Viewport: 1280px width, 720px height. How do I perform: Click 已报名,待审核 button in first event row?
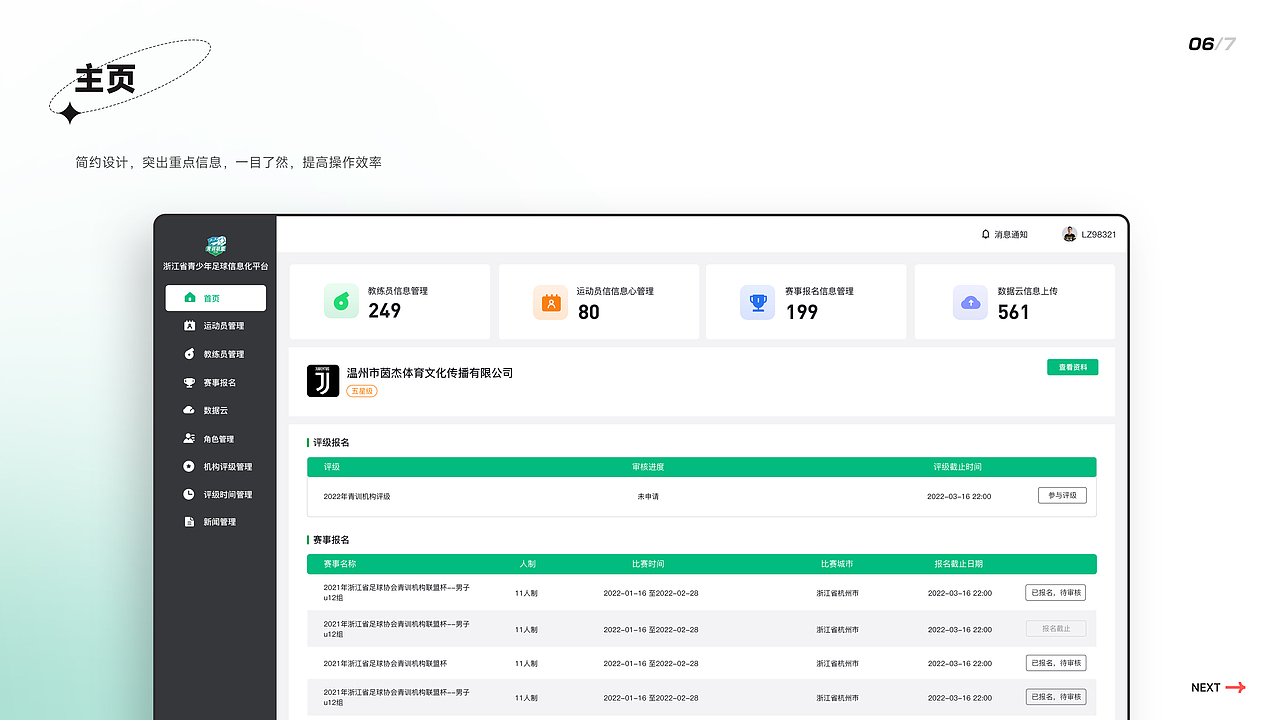coord(1055,592)
